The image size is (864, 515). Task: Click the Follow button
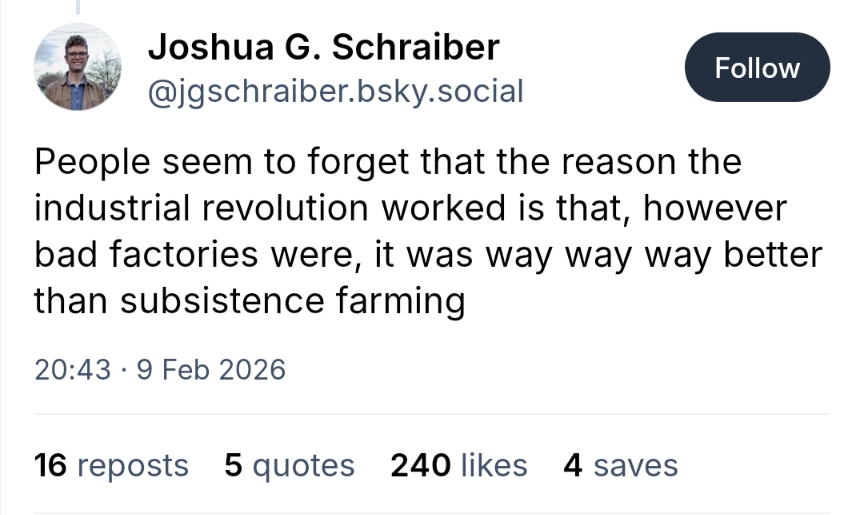757,68
